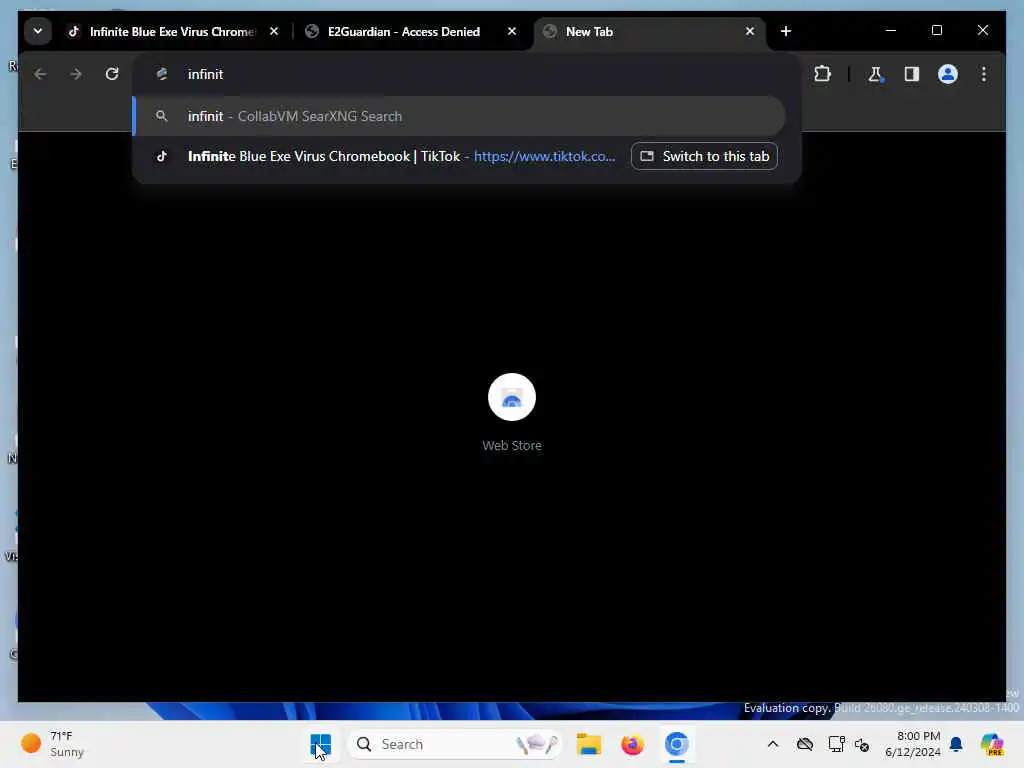Open the Web Store shortcut
This screenshot has width=1024, height=768.
click(x=512, y=411)
